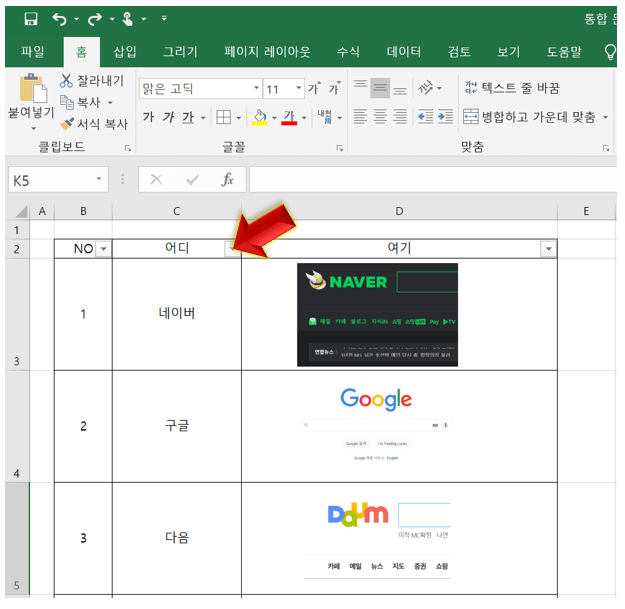The width and height of the screenshot is (625, 609).
Task: Click the lightbulb Tell Me icon
Action: pyautogui.click(x=610, y=51)
